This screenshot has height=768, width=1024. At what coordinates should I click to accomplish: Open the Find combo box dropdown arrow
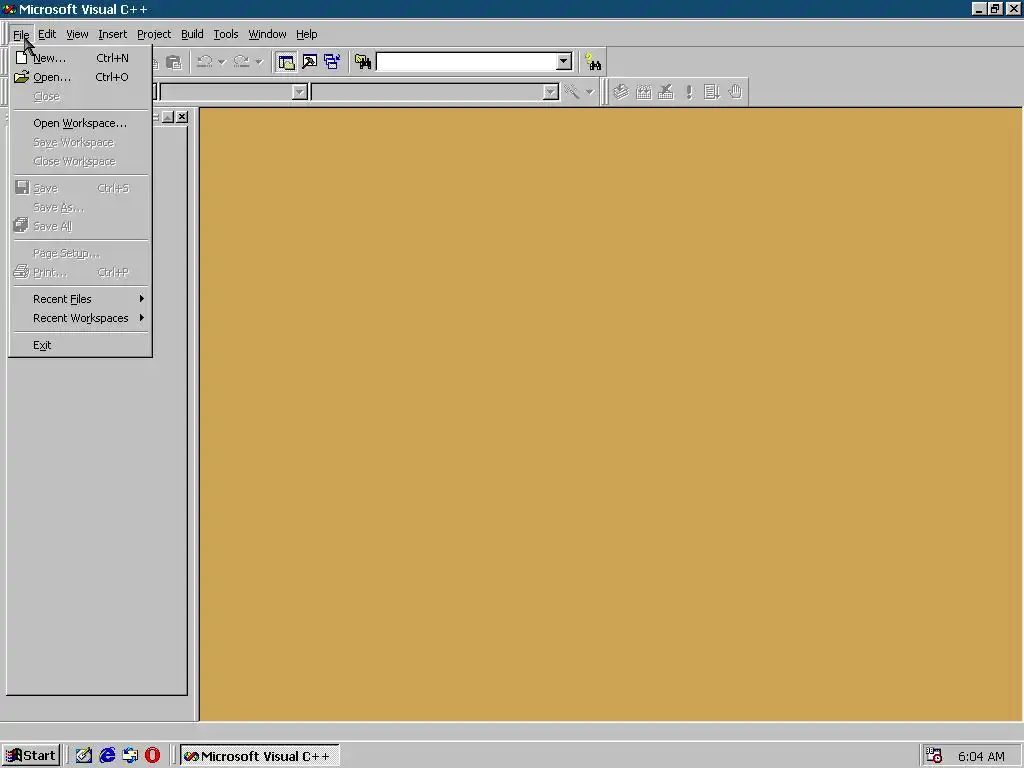pos(564,62)
